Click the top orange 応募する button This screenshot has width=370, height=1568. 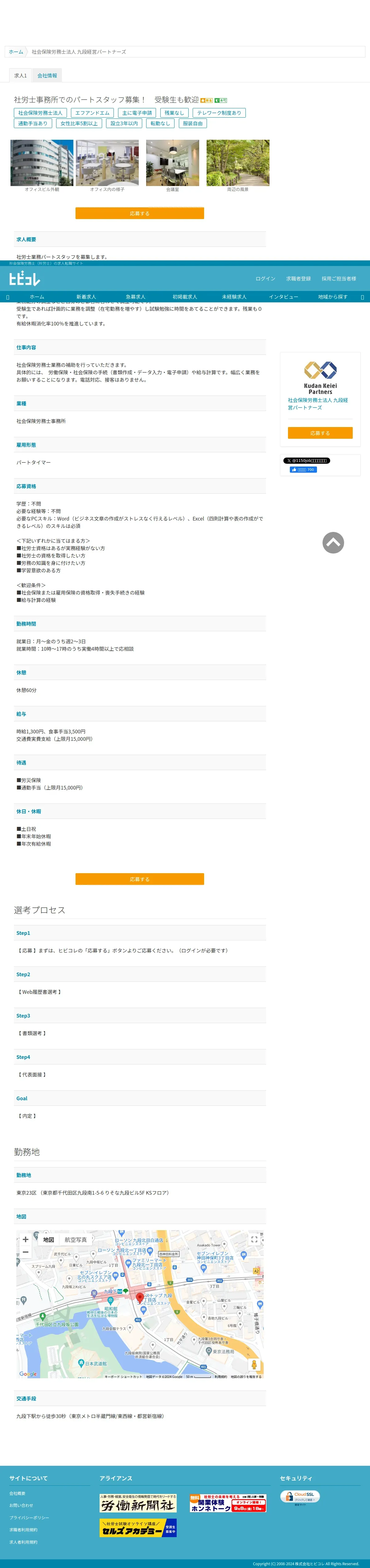[x=139, y=214]
